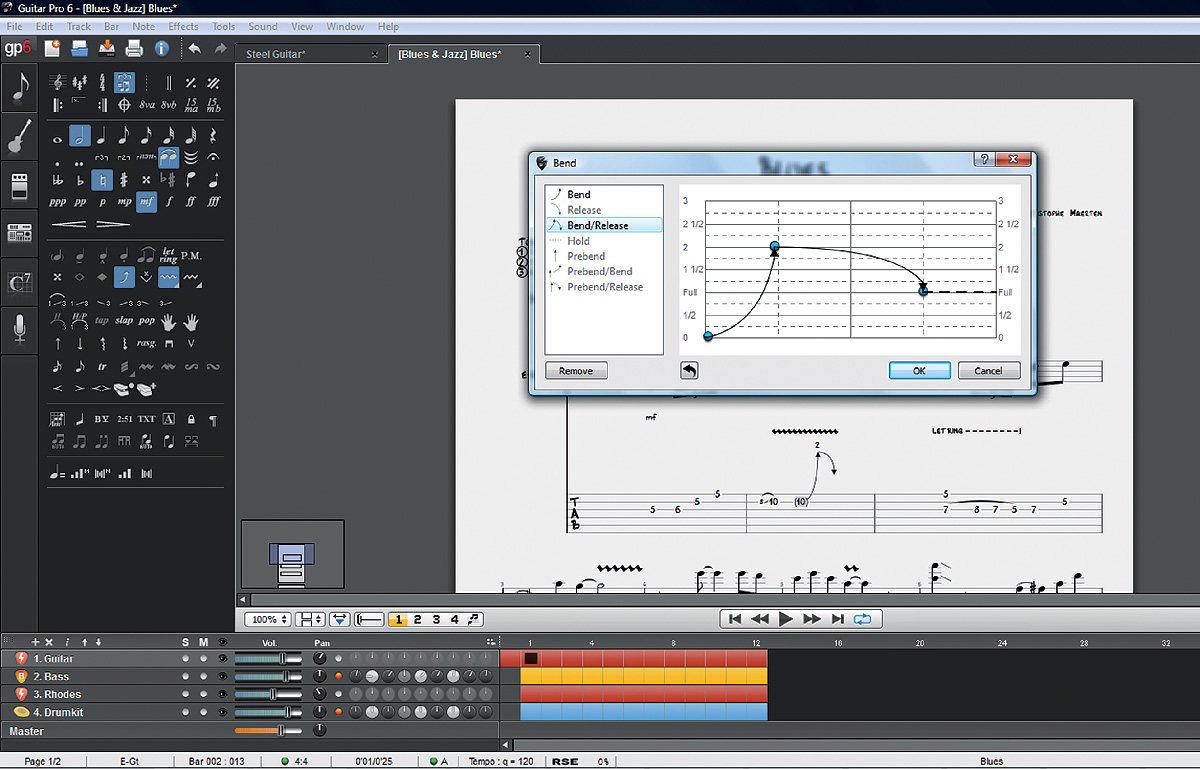Viewport: 1200px width, 769px height.
Task: Open the Tools menu
Action: pyautogui.click(x=224, y=26)
